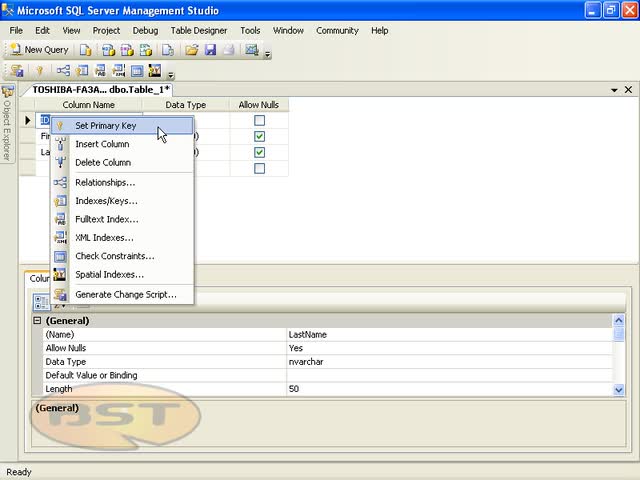640x480 pixels.
Task: Click the row selector arrow of ID
Action: [x=27, y=120]
